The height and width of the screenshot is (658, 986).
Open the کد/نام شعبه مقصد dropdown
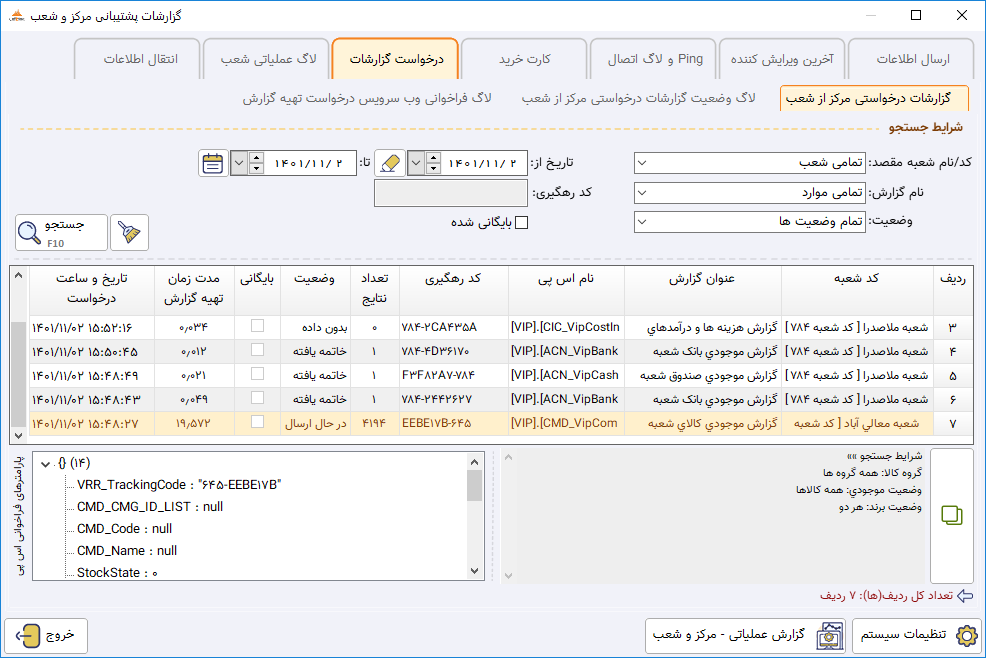641,163
